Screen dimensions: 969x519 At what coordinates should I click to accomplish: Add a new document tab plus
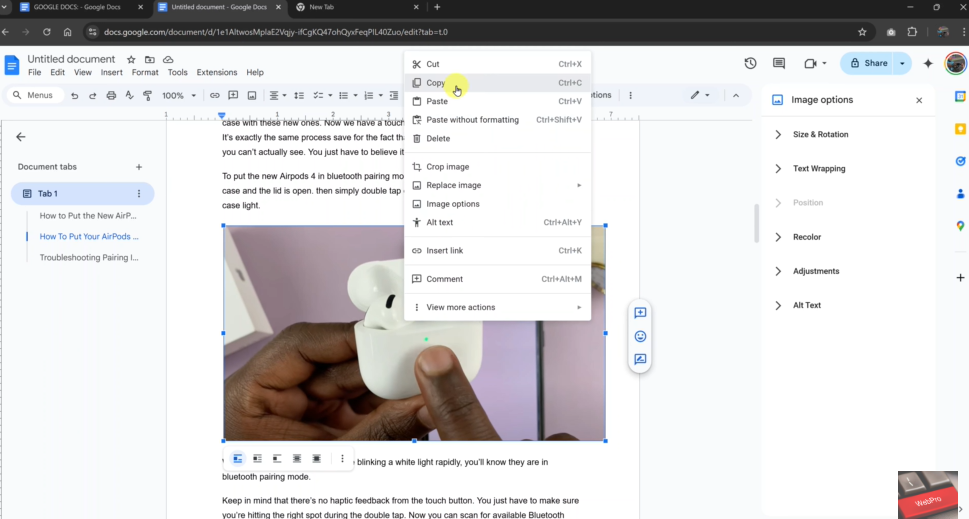(x=139, y=167)
